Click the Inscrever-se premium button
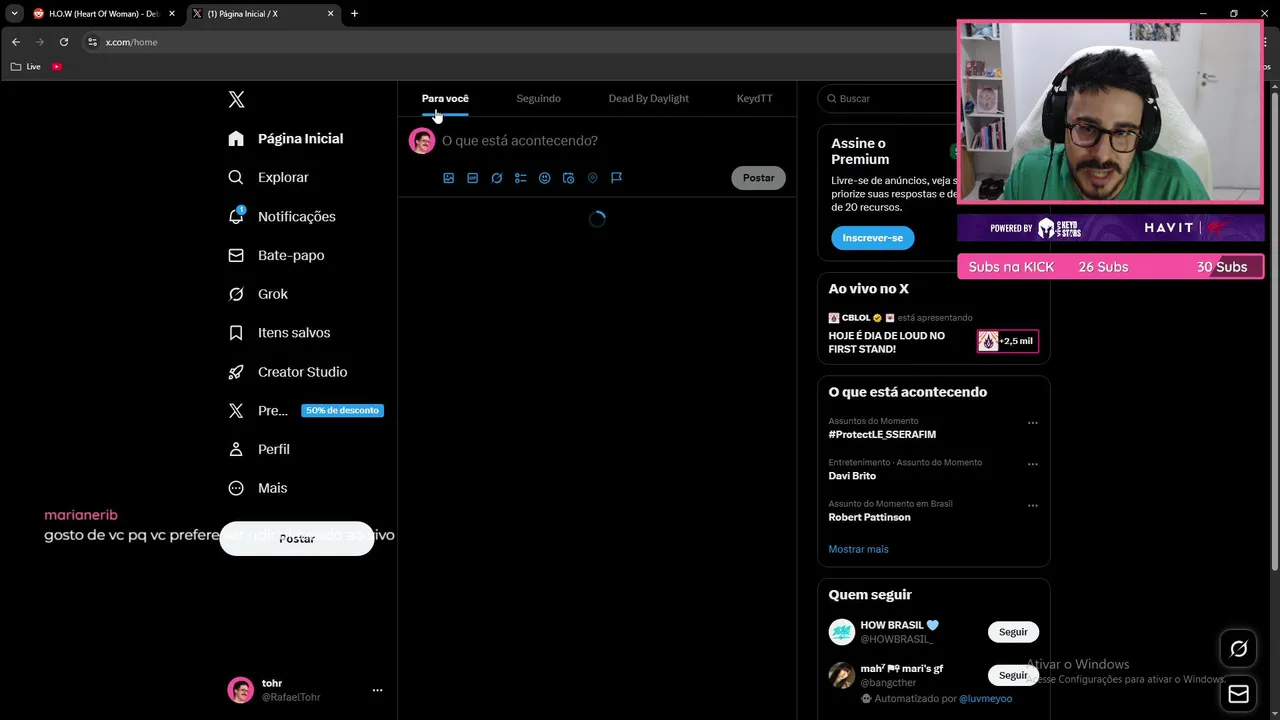1280x720 pixels. (x=872, y=238)
